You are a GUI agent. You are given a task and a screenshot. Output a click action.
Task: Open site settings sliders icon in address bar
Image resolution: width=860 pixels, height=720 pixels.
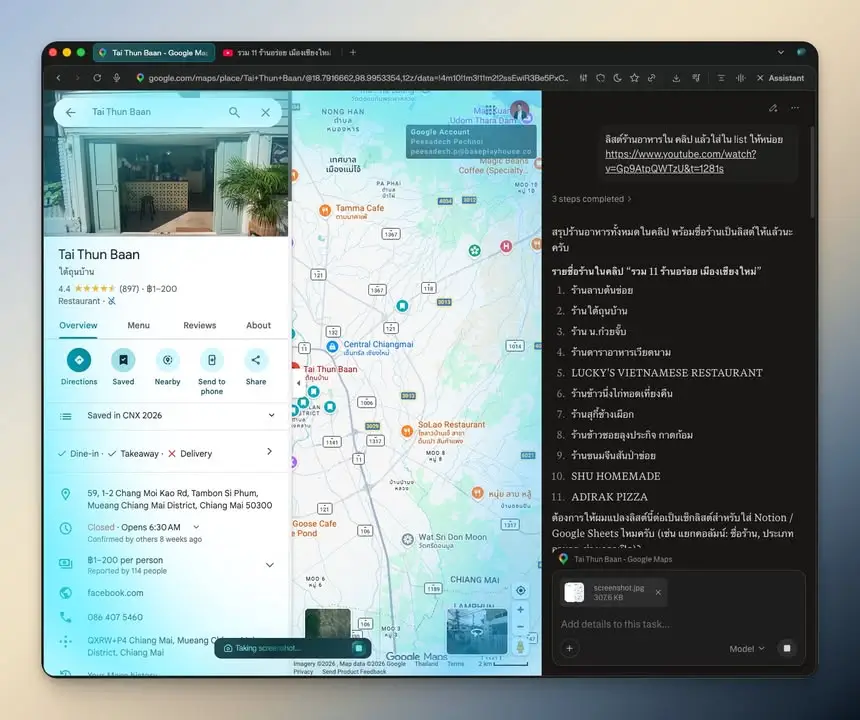584,78
